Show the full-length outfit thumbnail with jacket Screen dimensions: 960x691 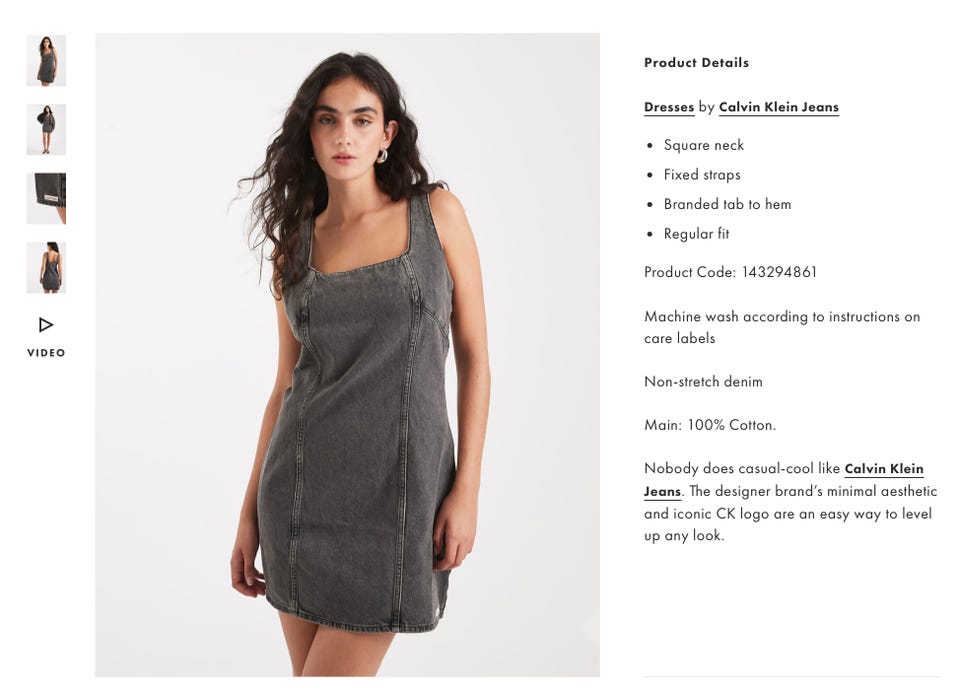point(46,129)
